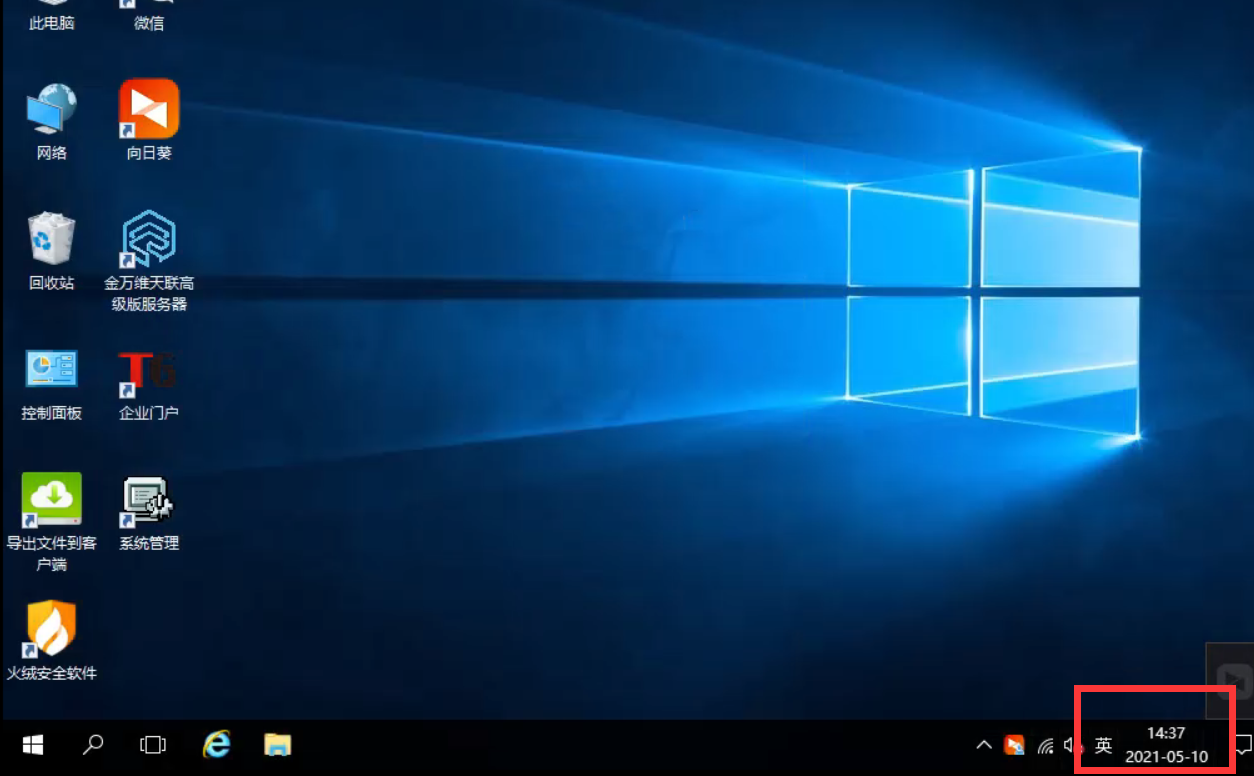Select the 火绒安全软件 shortcut
1254x776 pixels.
point(51,641)
